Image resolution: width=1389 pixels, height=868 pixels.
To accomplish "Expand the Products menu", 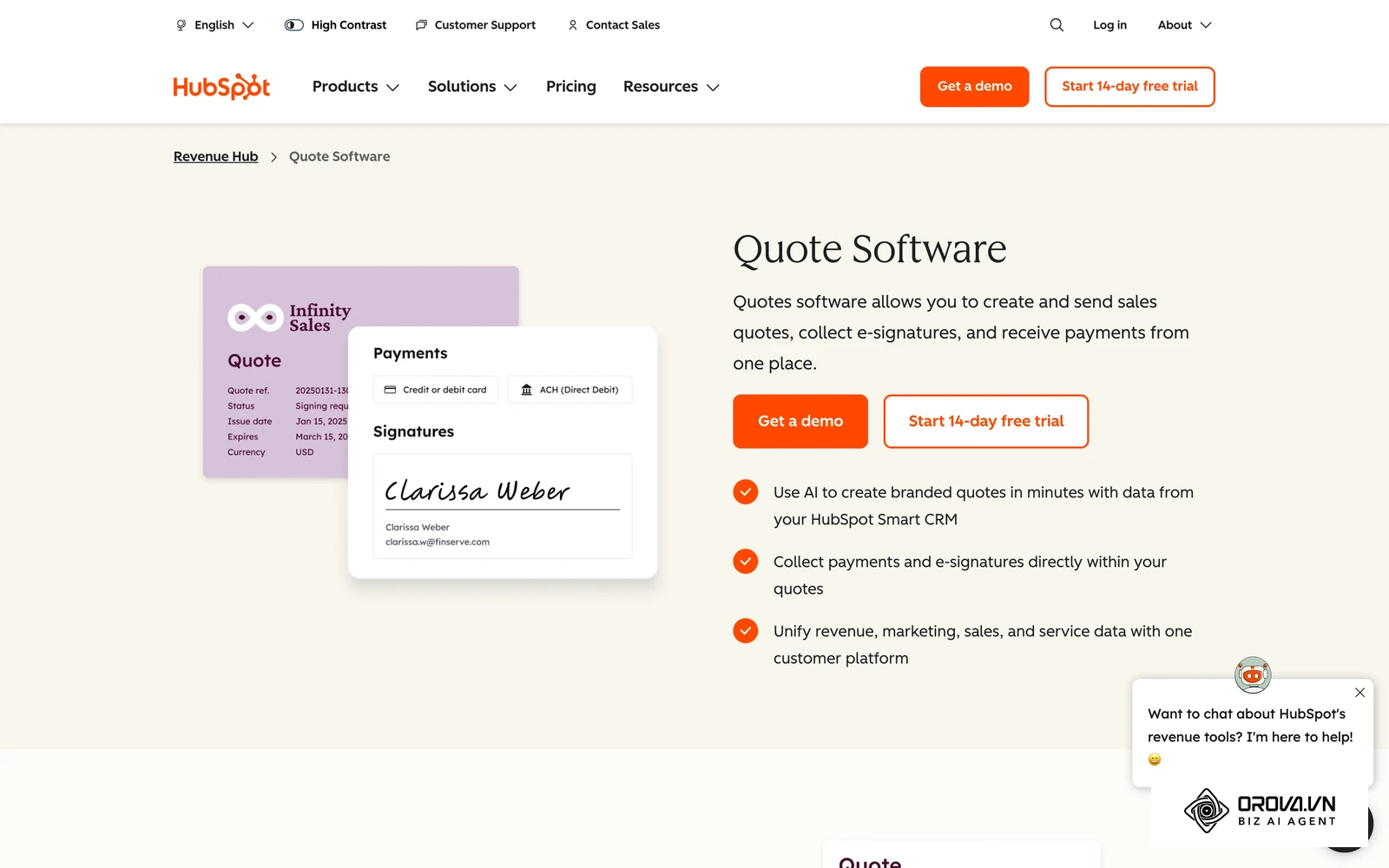I will pos(356,87).
